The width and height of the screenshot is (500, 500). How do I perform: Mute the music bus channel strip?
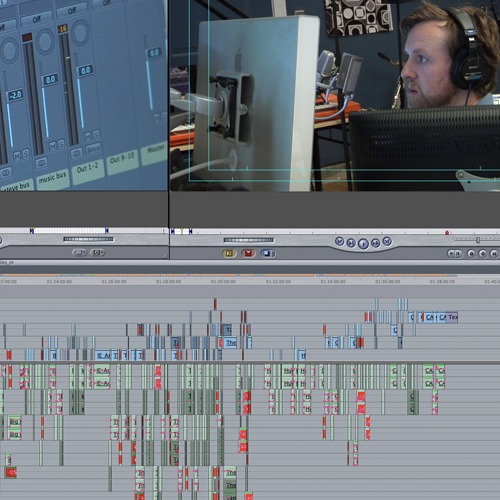tap(52, 146)
